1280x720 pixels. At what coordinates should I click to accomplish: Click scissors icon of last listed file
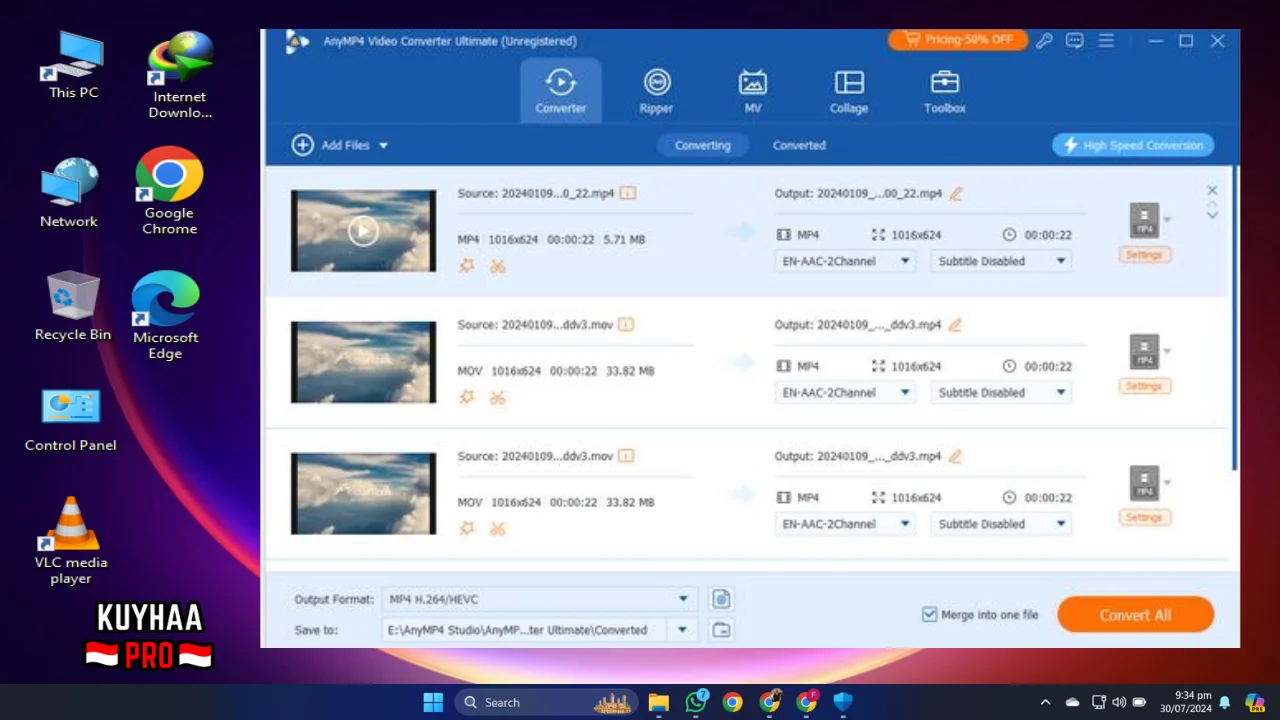[497, 529]
